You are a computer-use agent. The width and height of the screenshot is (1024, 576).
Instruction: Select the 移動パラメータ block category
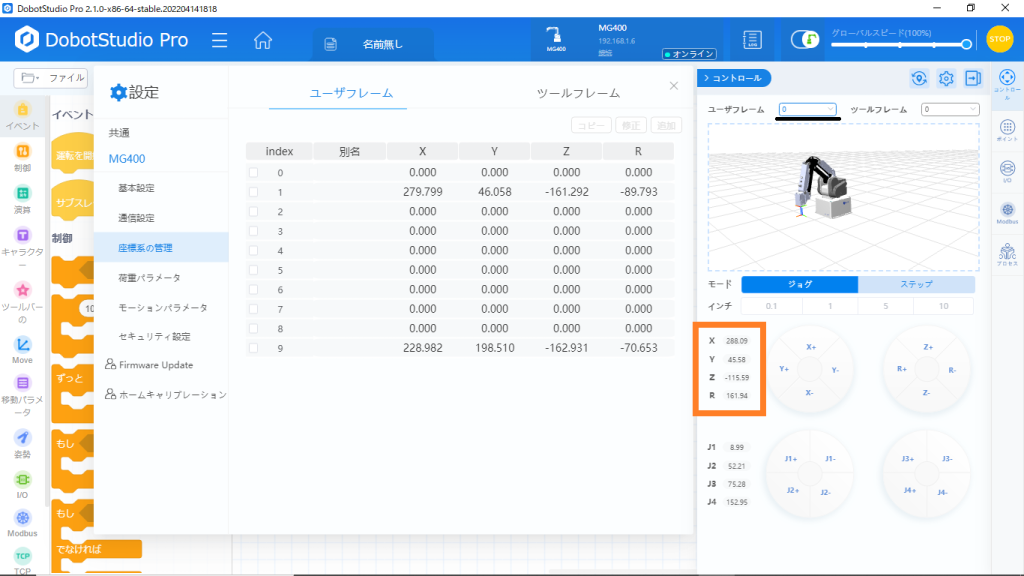click(x=23, y=396)
